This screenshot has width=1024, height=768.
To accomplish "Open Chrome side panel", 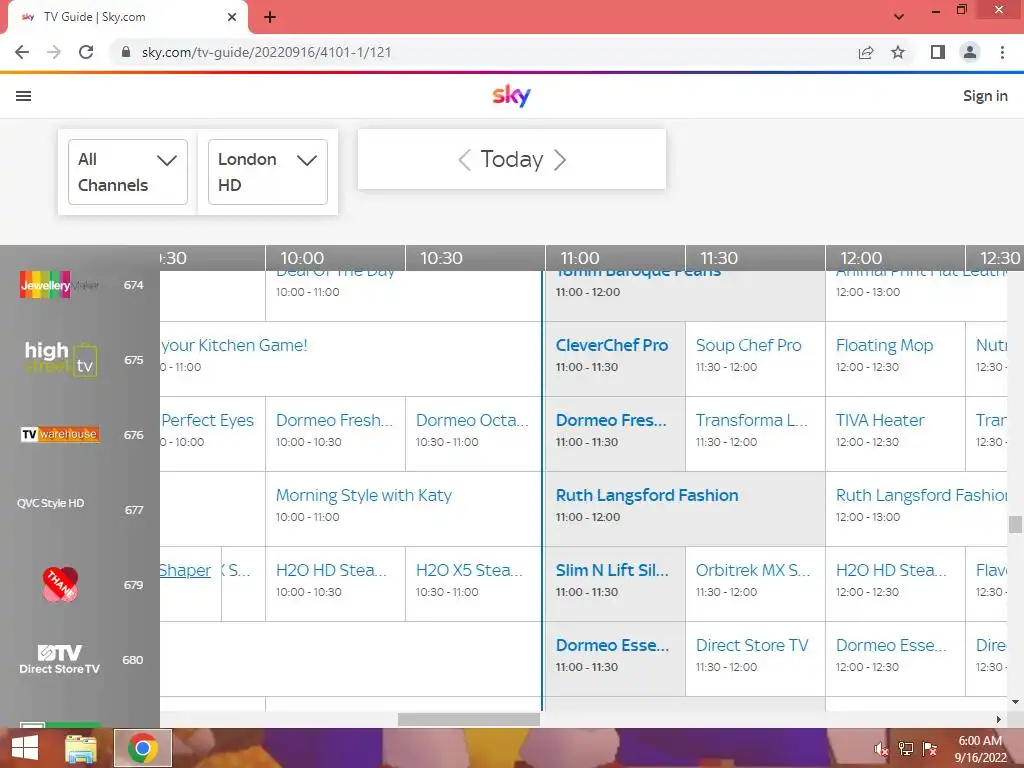I will click(x=938, y=52).
